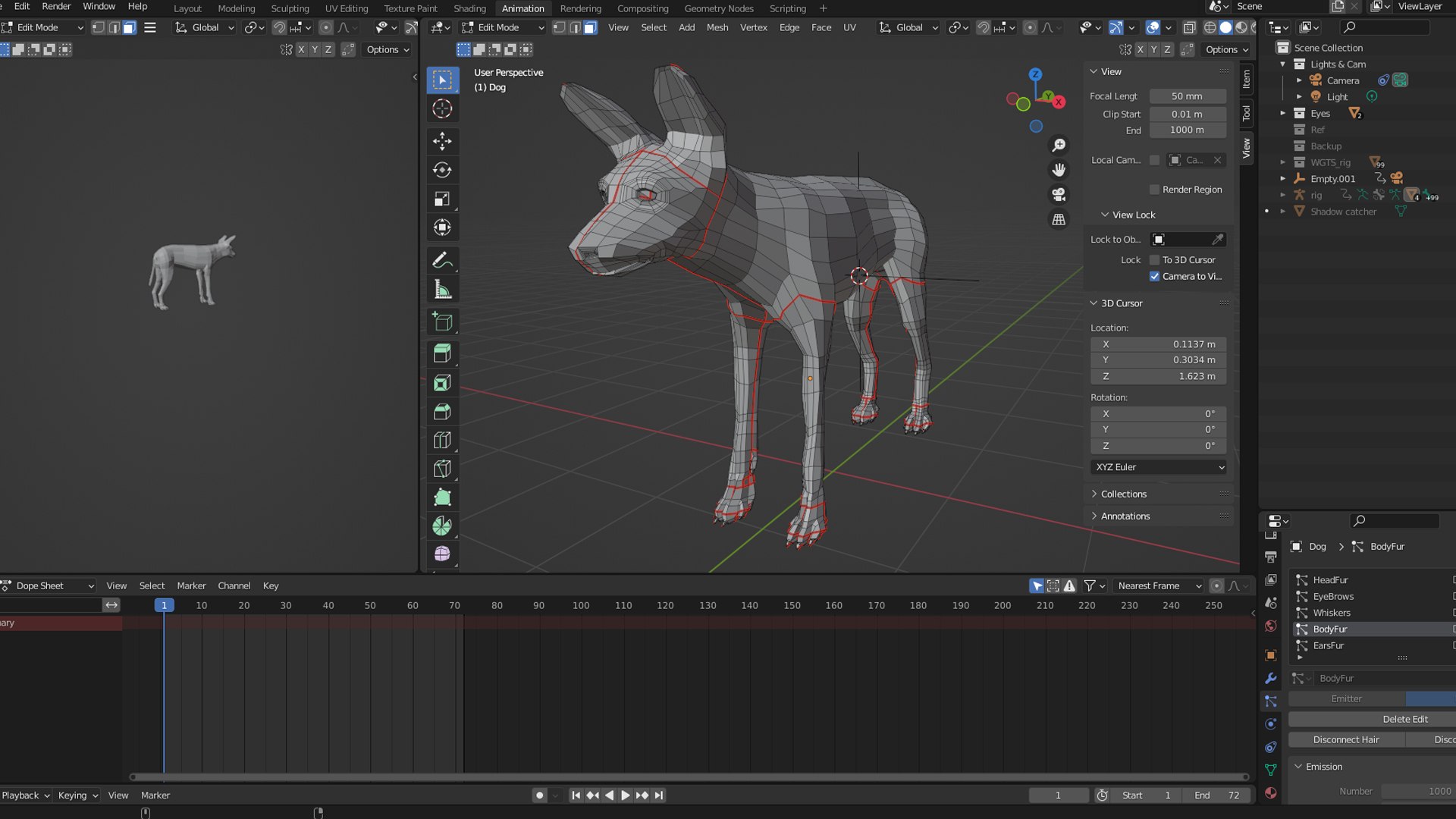Select the Poly Build tool
Image resolution: width=1456 pixels, height=819 pixels.
(442, 497)
